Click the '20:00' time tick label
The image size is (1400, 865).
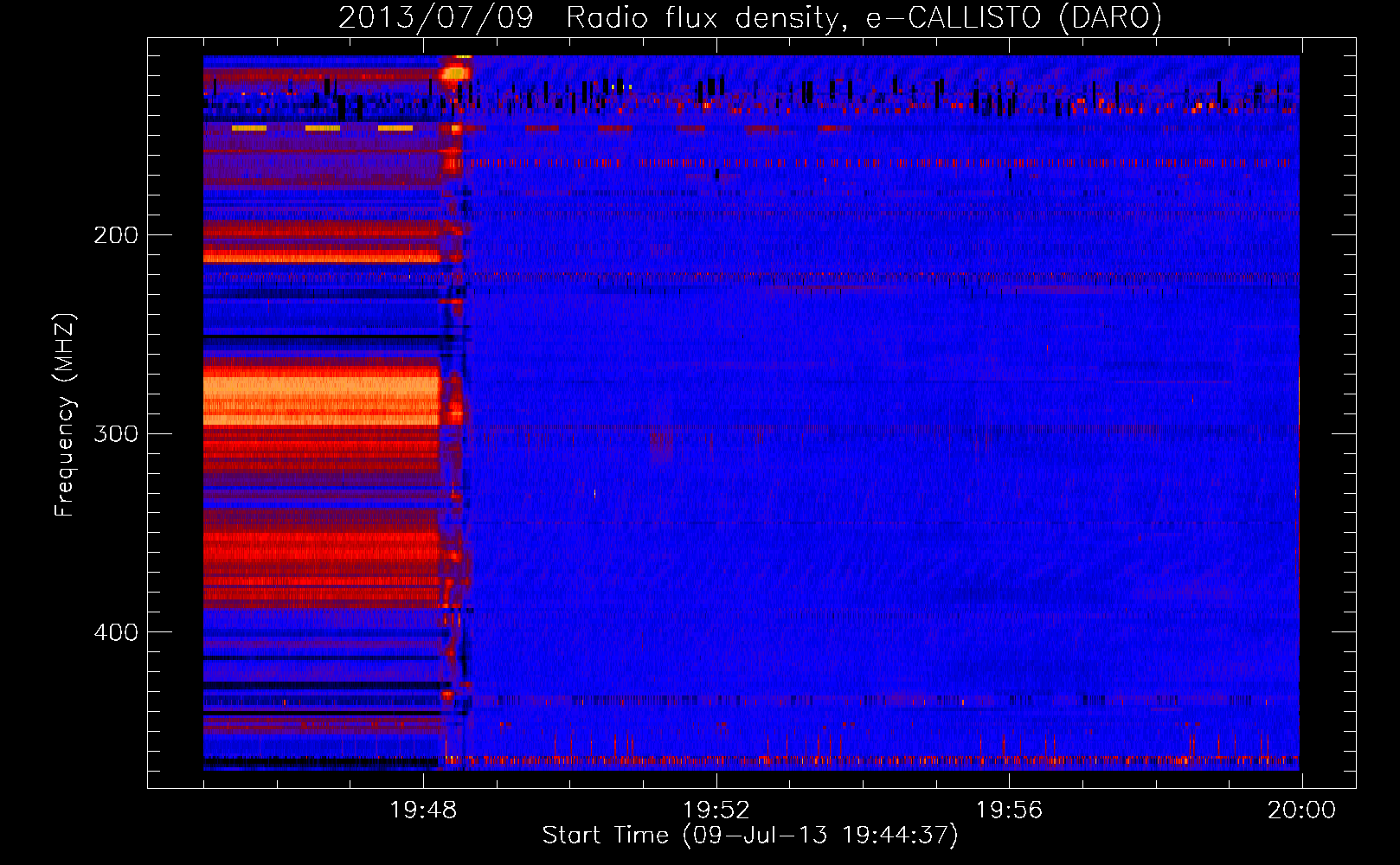coord(1302,811)
